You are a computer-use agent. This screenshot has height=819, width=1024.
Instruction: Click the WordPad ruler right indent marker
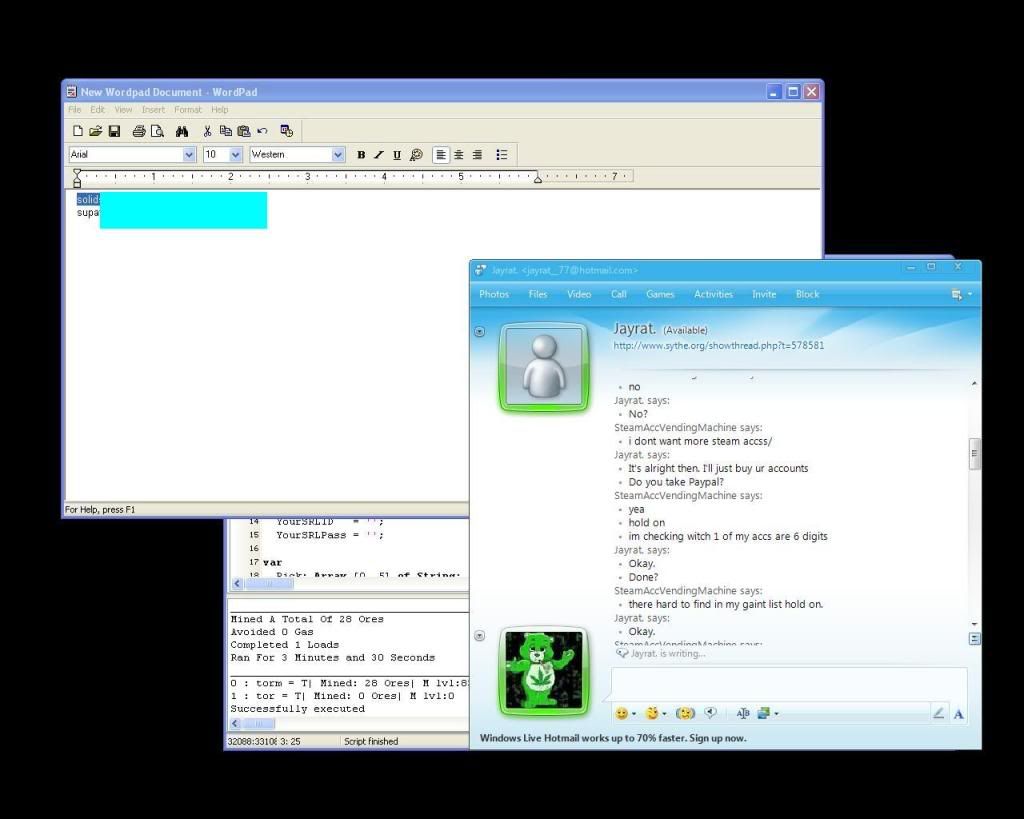[537, 179]
